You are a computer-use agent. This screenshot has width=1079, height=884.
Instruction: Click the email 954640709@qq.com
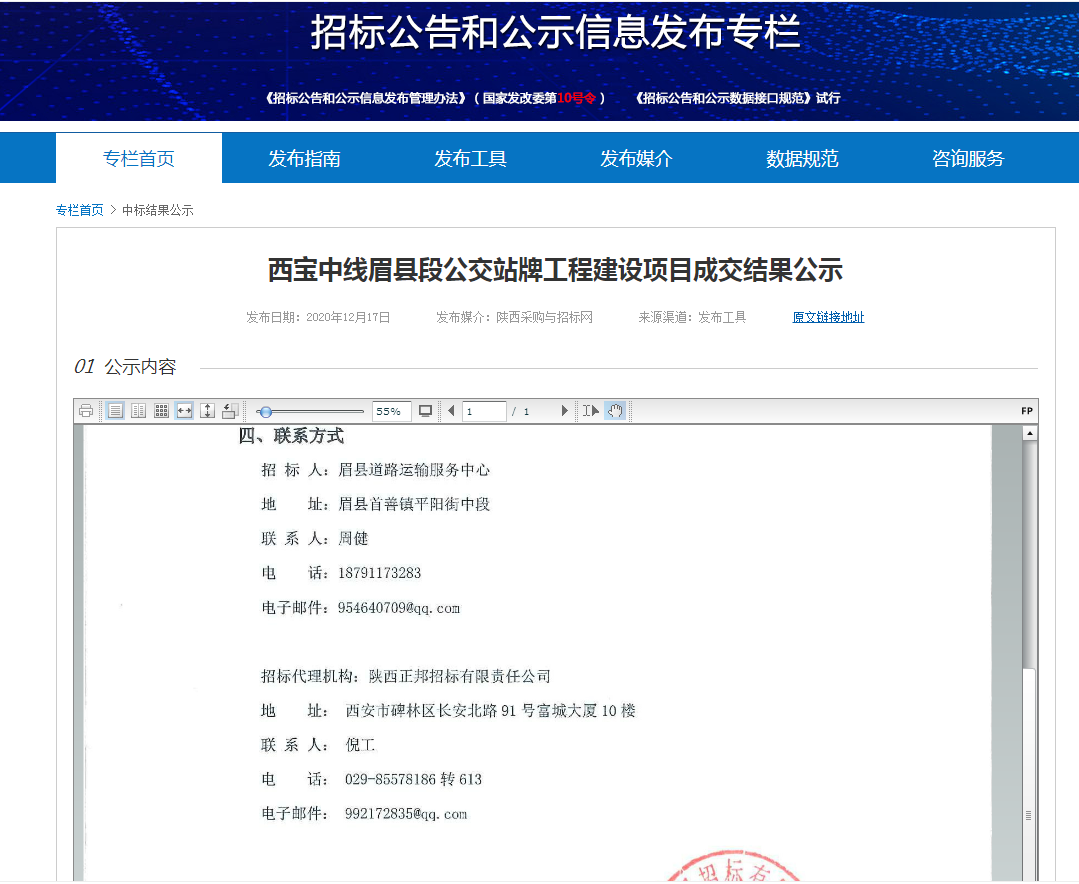[398, 607]
